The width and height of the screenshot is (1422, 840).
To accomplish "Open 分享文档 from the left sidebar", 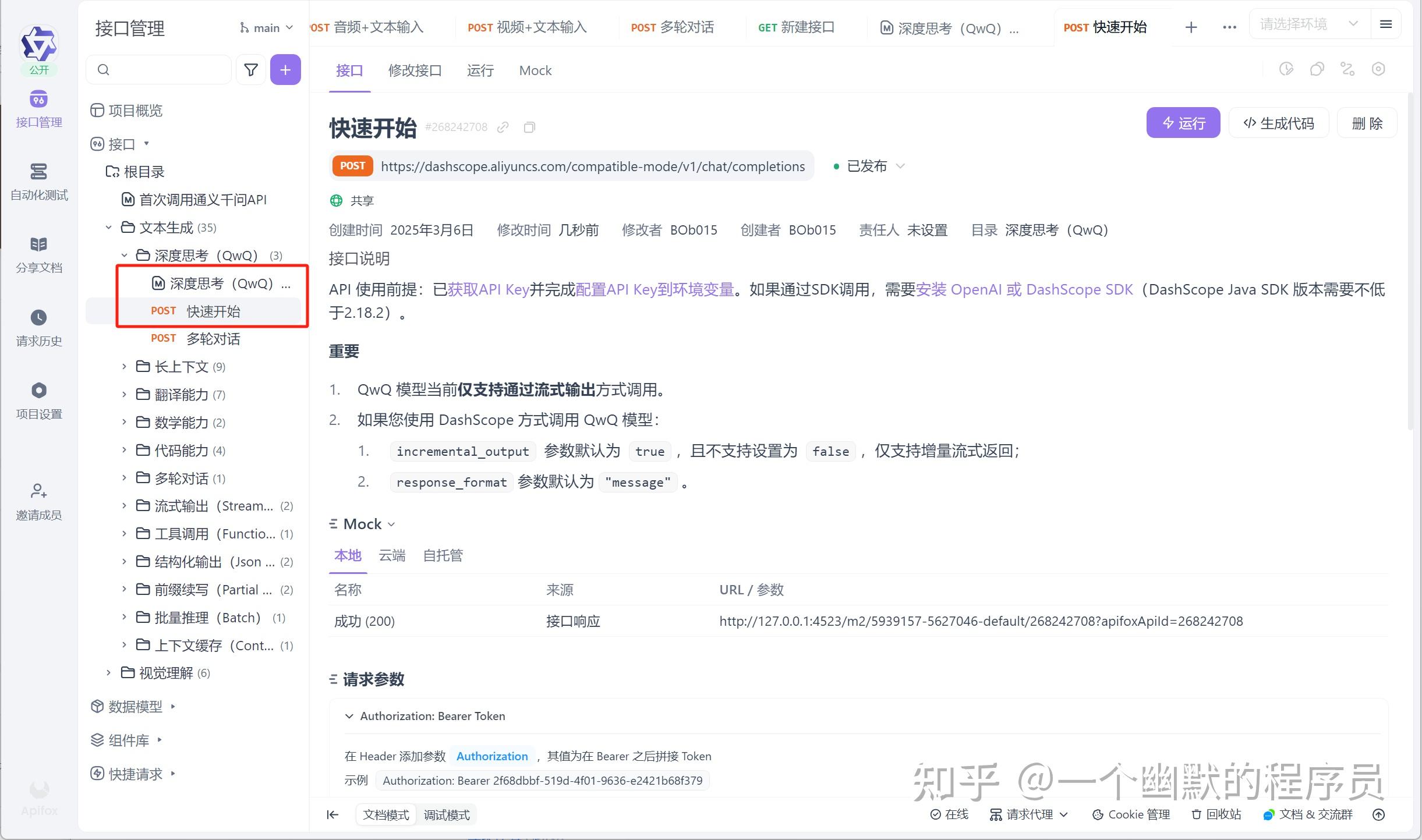I will [x=38, y=254].
